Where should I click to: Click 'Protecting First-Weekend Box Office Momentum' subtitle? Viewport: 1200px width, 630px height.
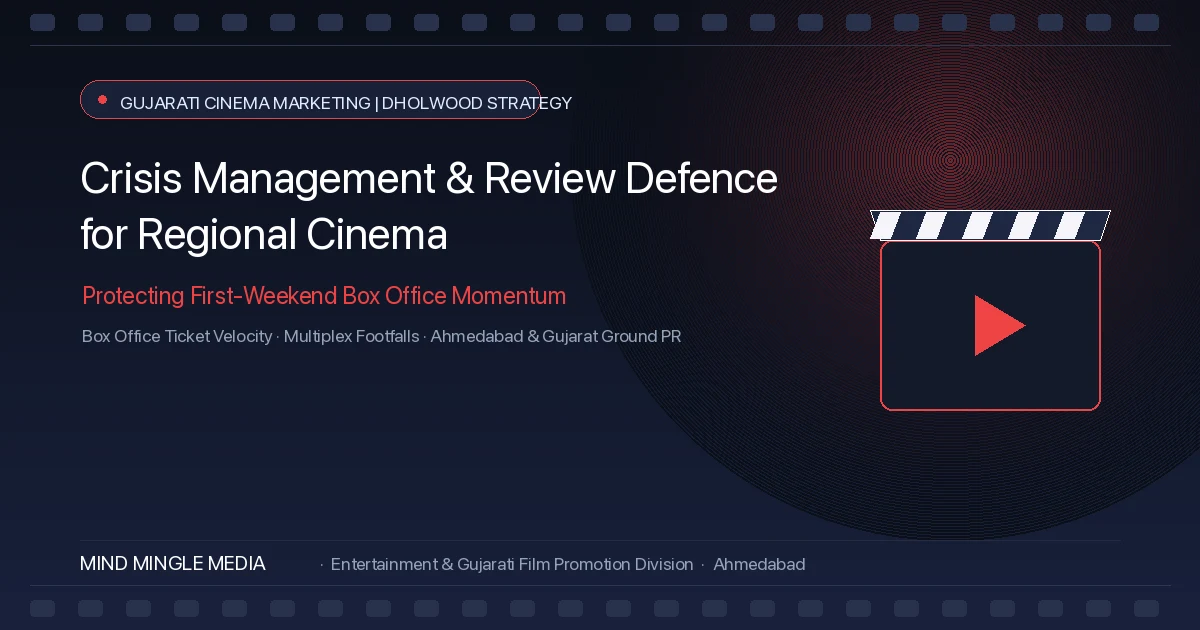(x=324, y=296)
